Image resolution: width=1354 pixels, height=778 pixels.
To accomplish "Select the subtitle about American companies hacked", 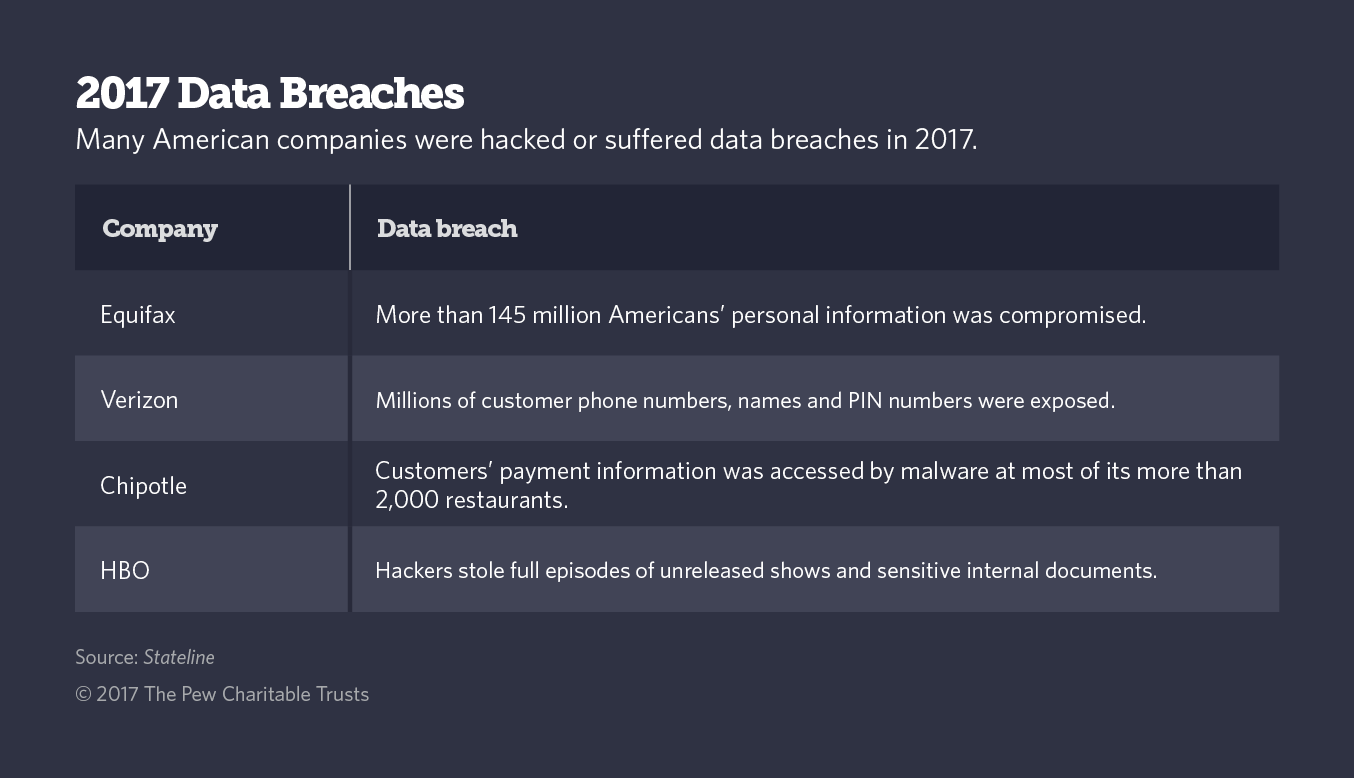I will (x=526, y=139).
